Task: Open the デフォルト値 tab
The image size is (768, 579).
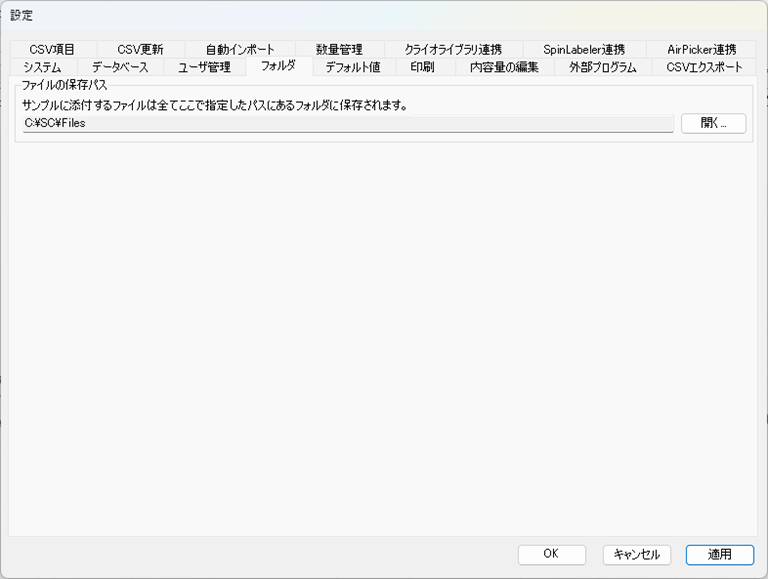Action: pos(353,67)
